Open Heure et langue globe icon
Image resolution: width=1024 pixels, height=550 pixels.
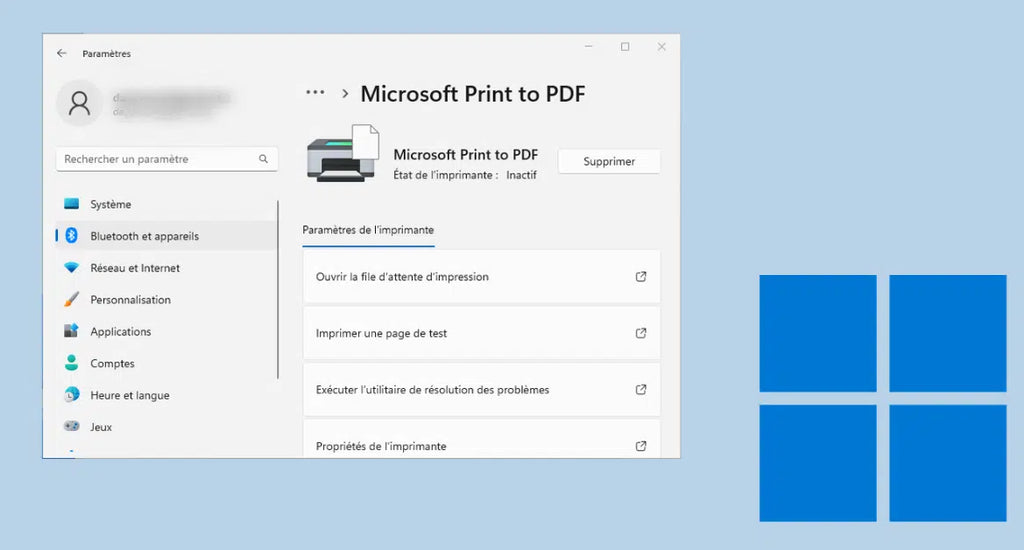pyautogui.click(x=71, y=395)
